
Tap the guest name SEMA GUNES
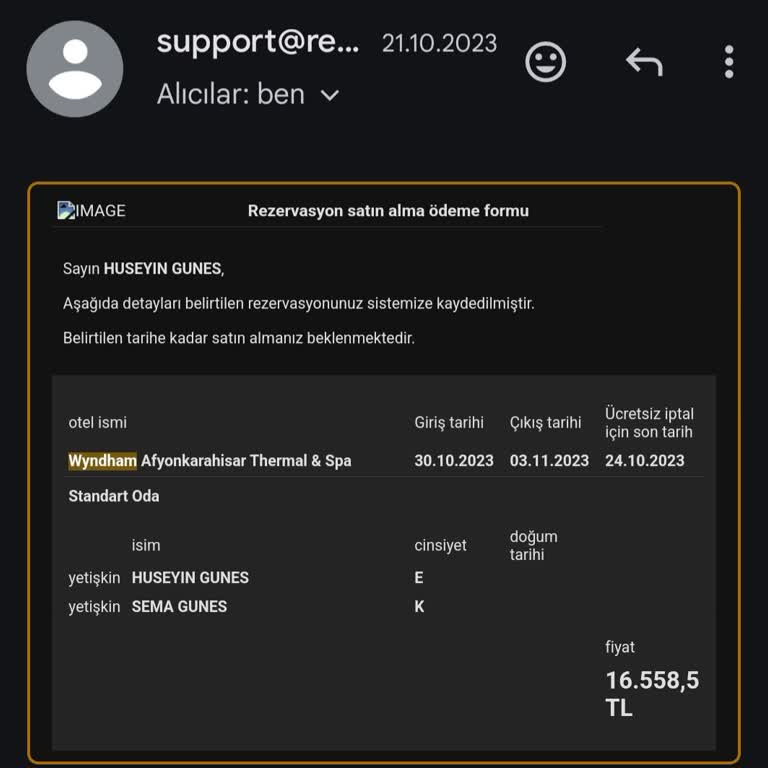[179, 606]
